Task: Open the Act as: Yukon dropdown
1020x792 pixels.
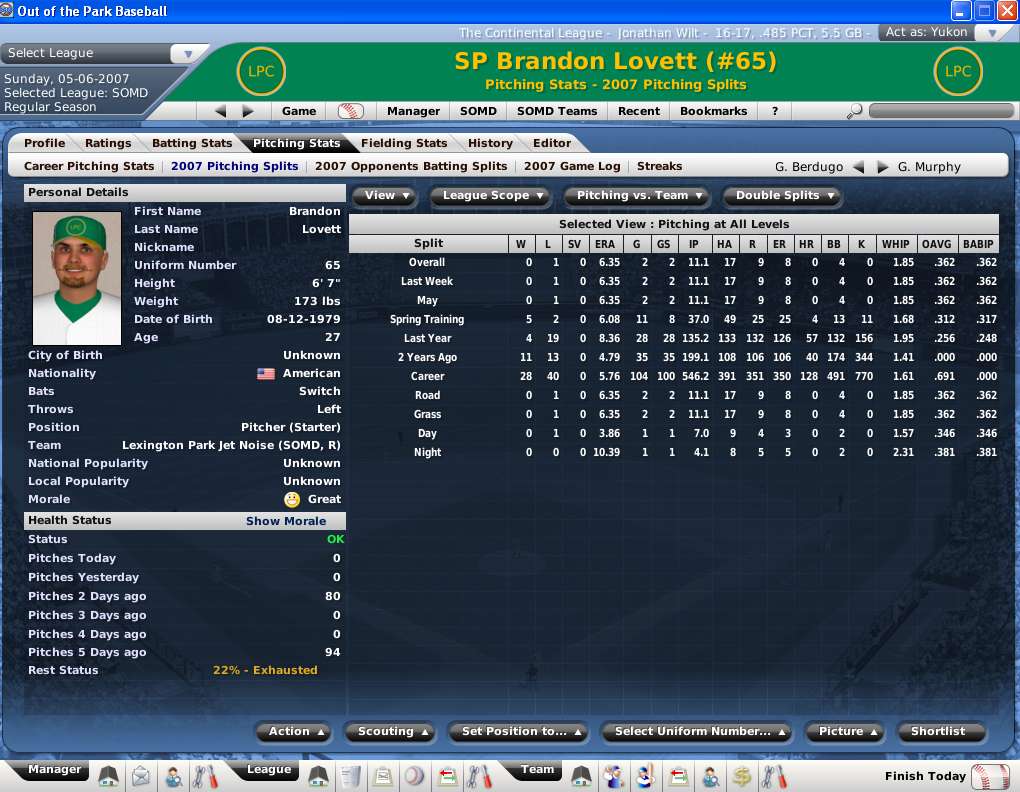Action: (x=991, y=33)
